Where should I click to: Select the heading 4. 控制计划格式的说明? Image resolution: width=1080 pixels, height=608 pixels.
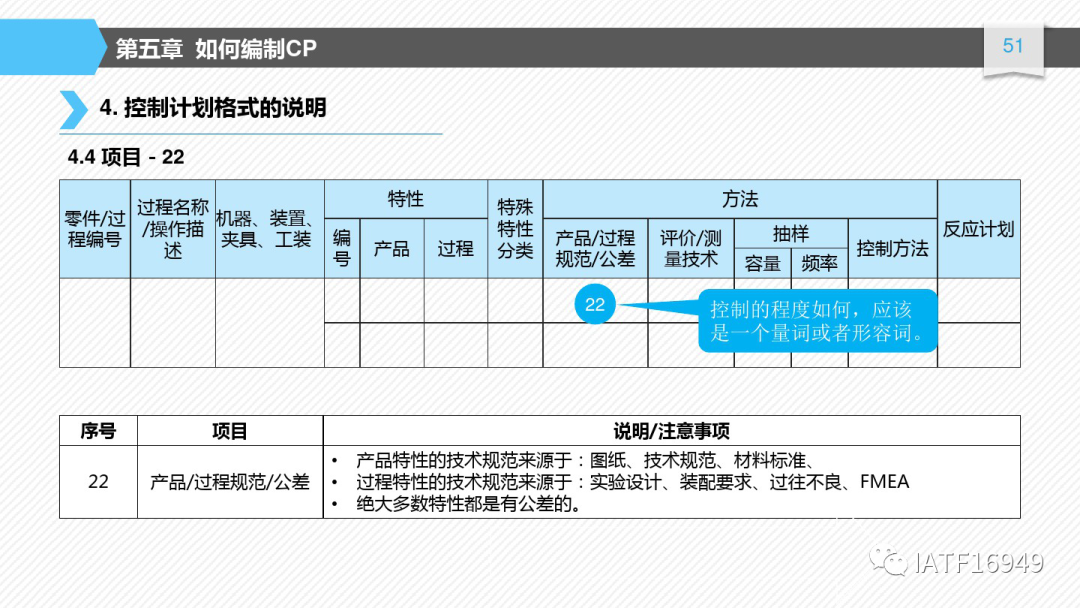(x=213, y=108)
